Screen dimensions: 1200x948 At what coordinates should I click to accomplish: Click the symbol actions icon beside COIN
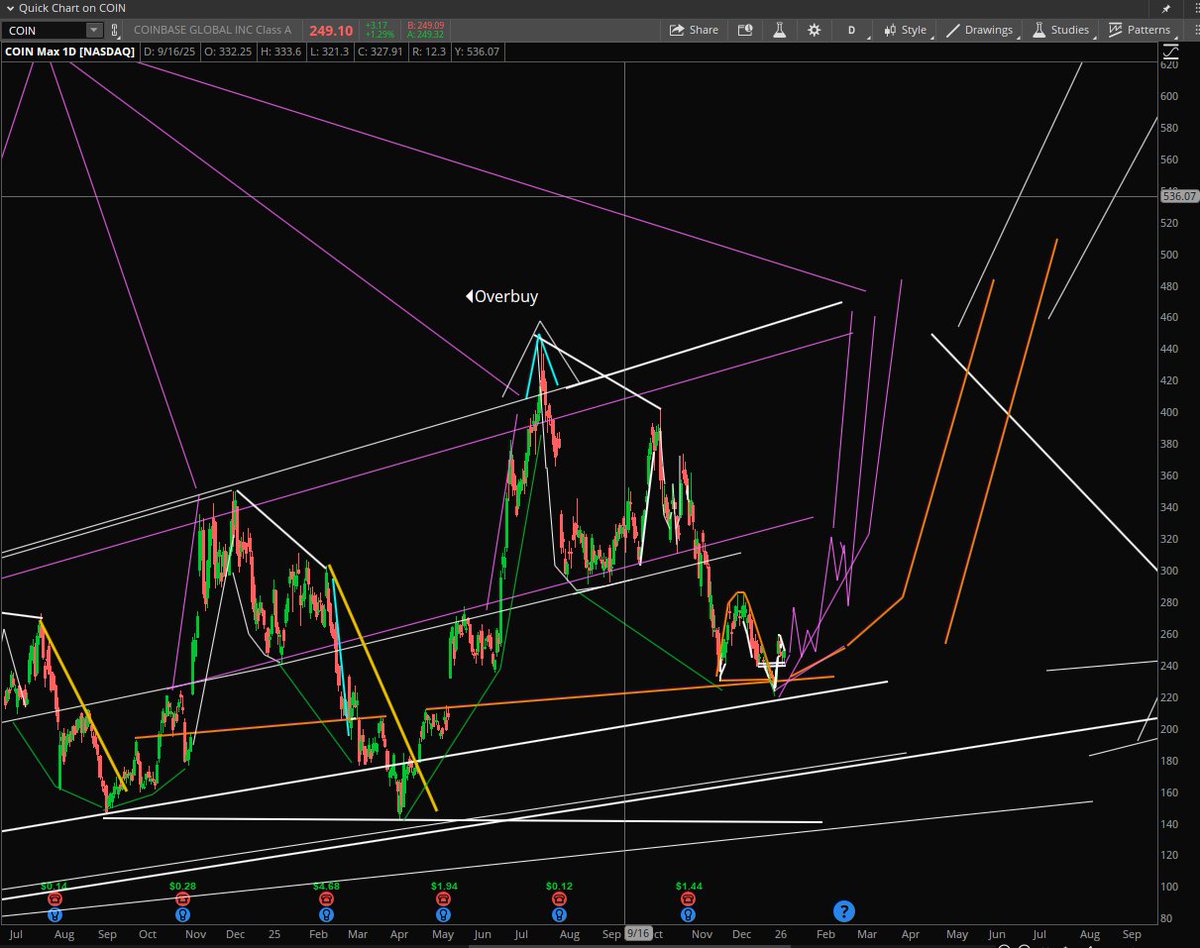[115, 31]
